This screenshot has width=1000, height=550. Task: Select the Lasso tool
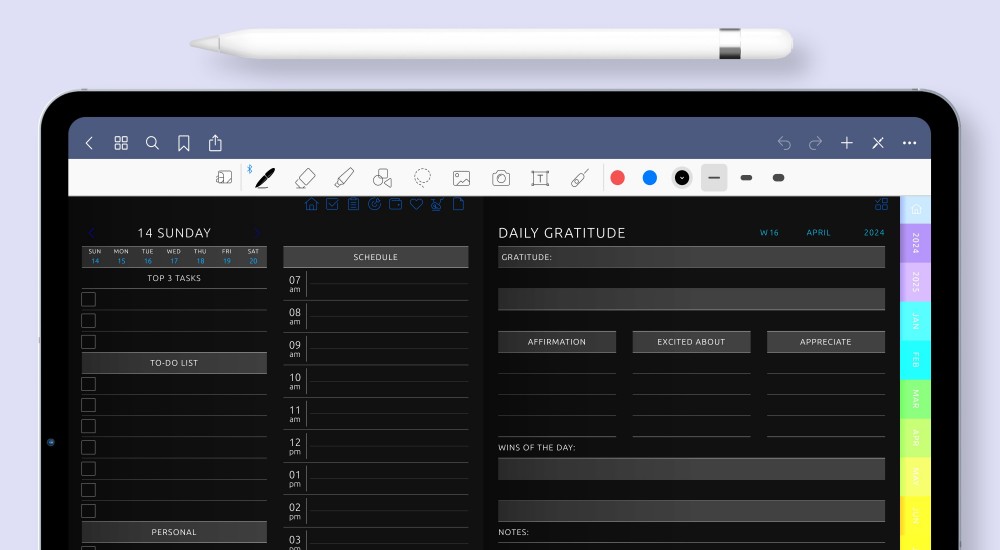[422, 178]
